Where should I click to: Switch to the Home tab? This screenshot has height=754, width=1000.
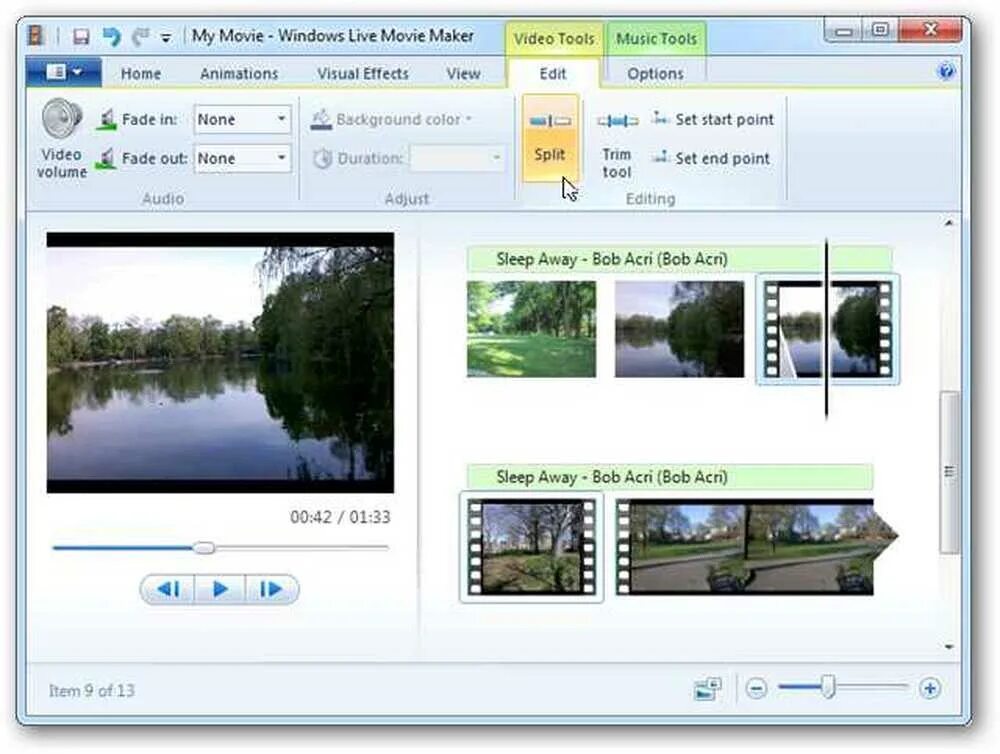[x=141, y=73]
